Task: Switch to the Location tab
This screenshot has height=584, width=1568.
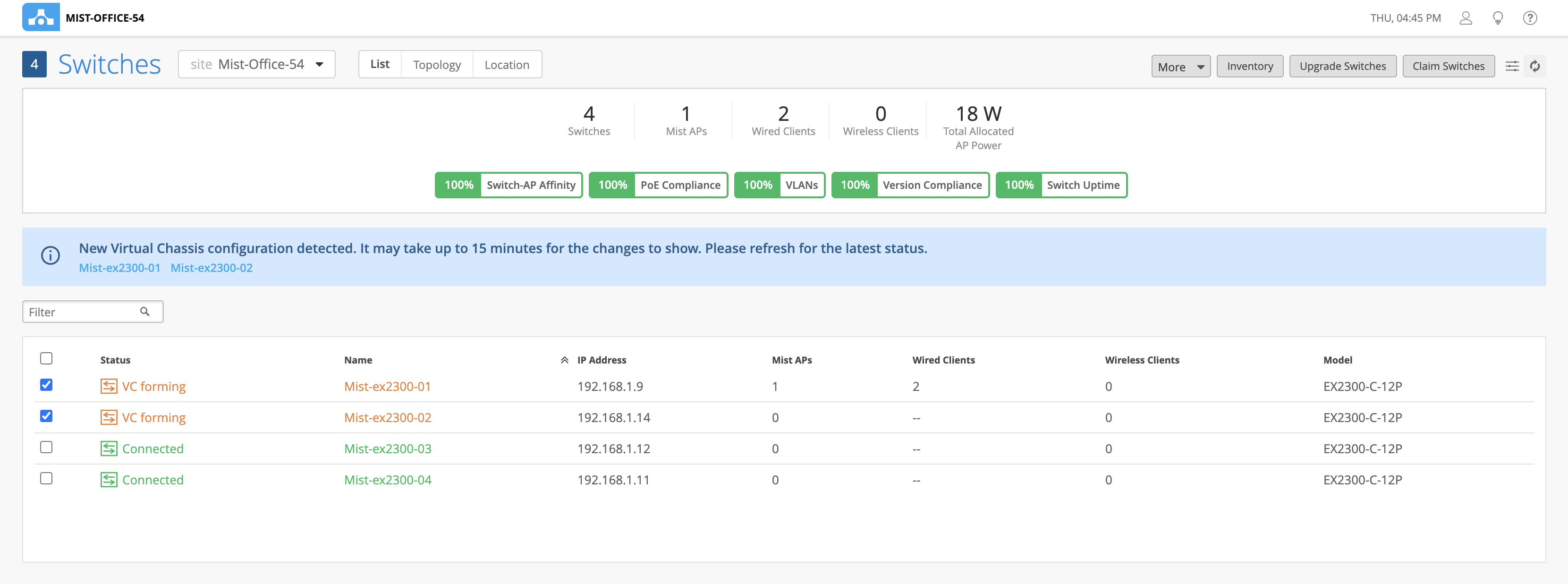Action: click(x=507, y=65)
